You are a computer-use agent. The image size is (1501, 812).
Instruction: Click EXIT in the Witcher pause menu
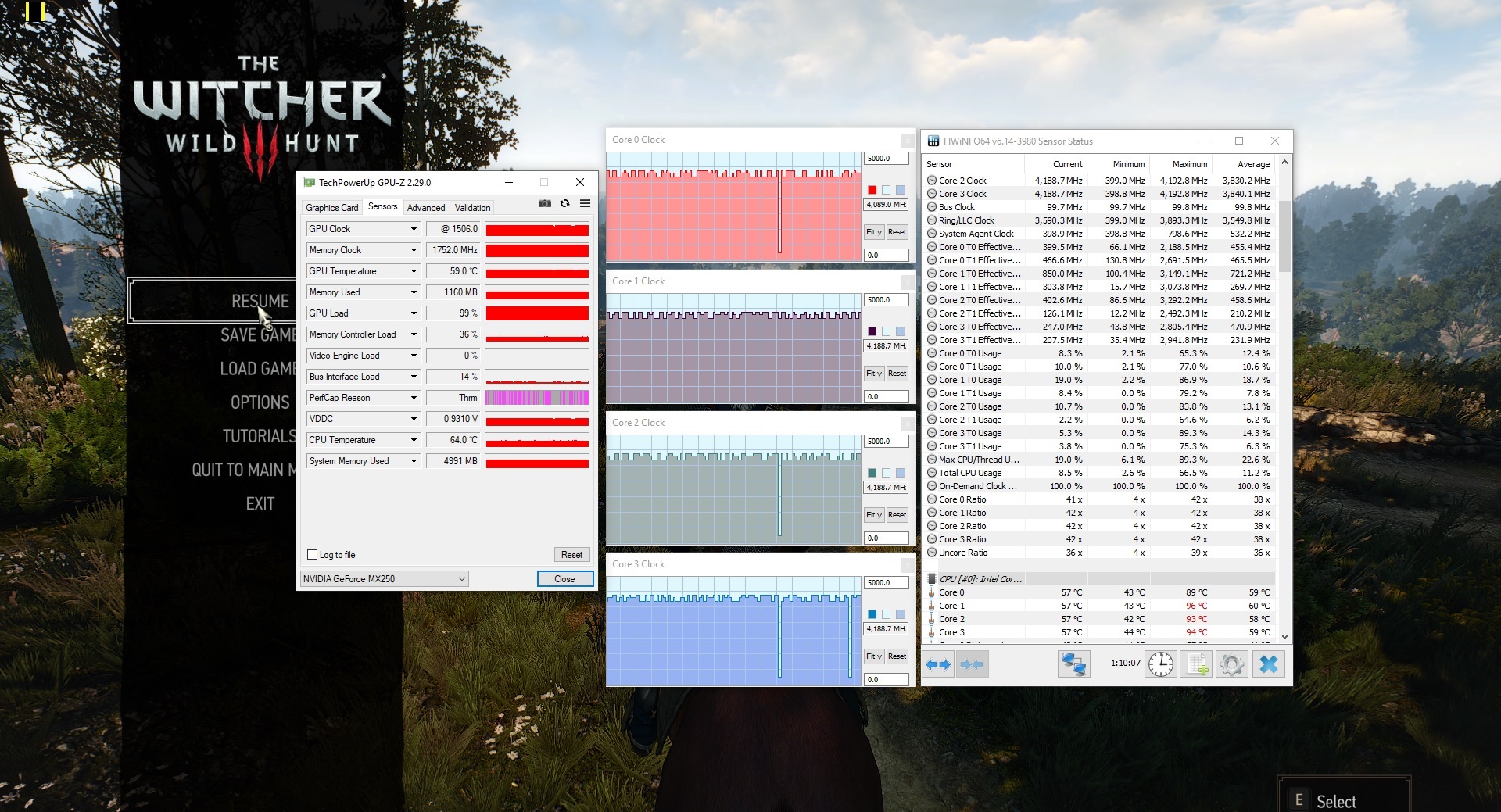260,504
